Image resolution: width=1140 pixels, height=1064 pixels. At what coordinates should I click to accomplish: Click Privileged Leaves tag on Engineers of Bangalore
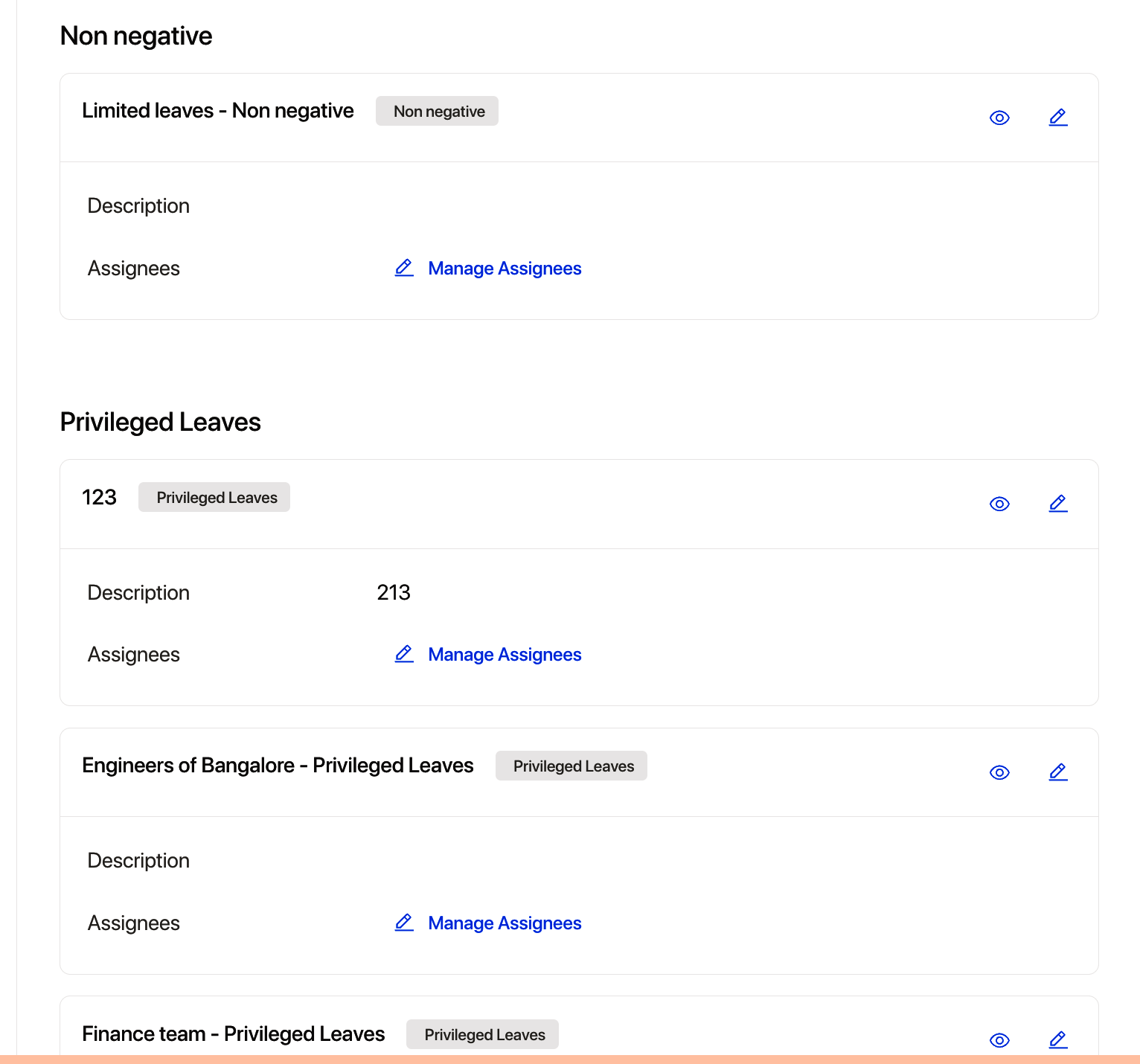click(571, 766)
